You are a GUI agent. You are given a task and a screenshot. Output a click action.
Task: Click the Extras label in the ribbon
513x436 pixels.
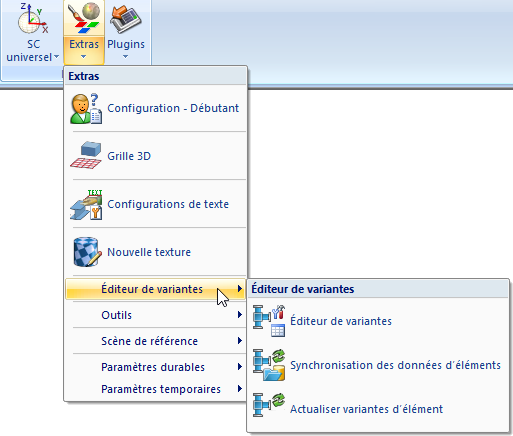click(84, 44)
